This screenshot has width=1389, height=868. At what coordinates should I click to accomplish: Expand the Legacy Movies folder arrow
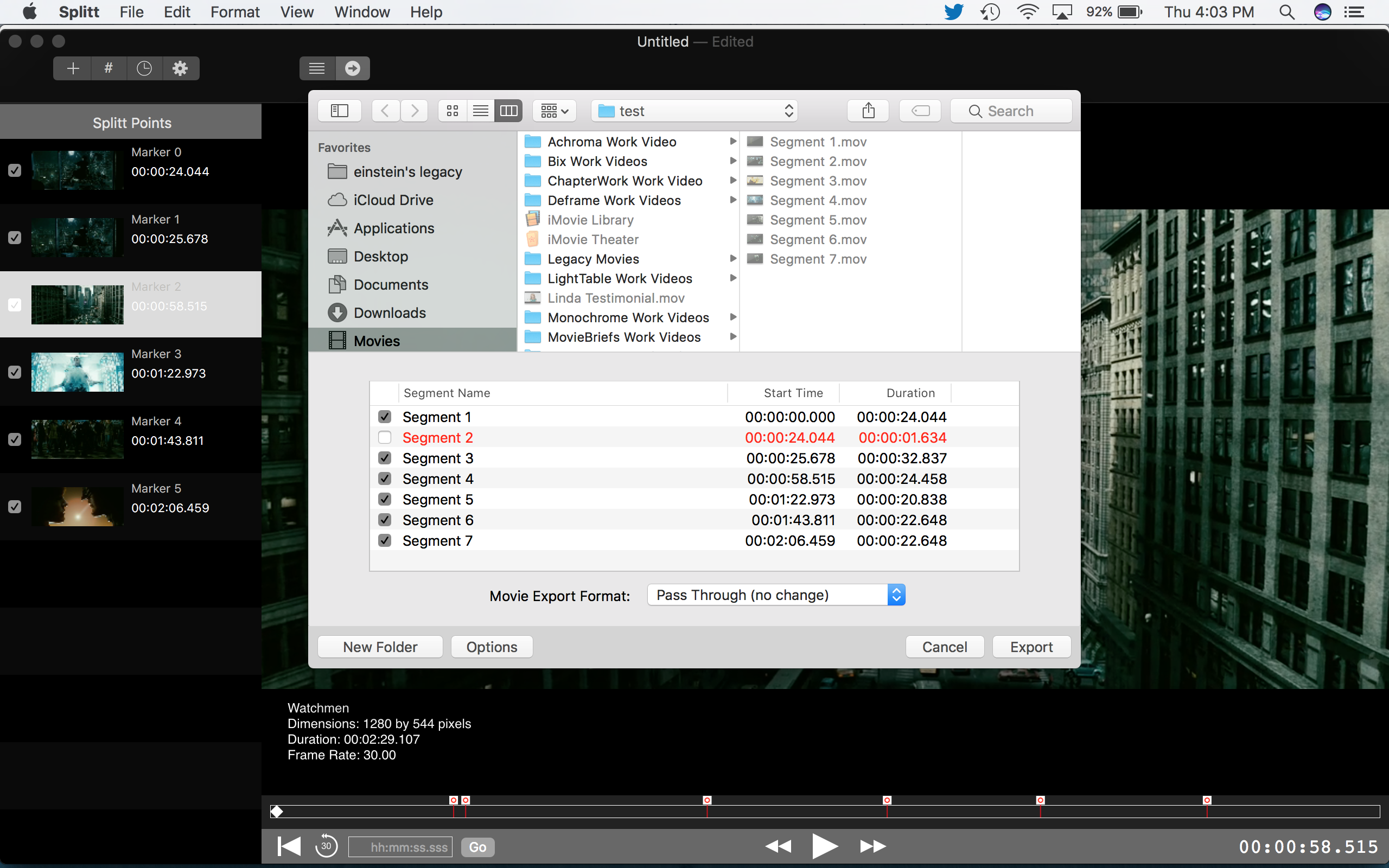[732, 258]
